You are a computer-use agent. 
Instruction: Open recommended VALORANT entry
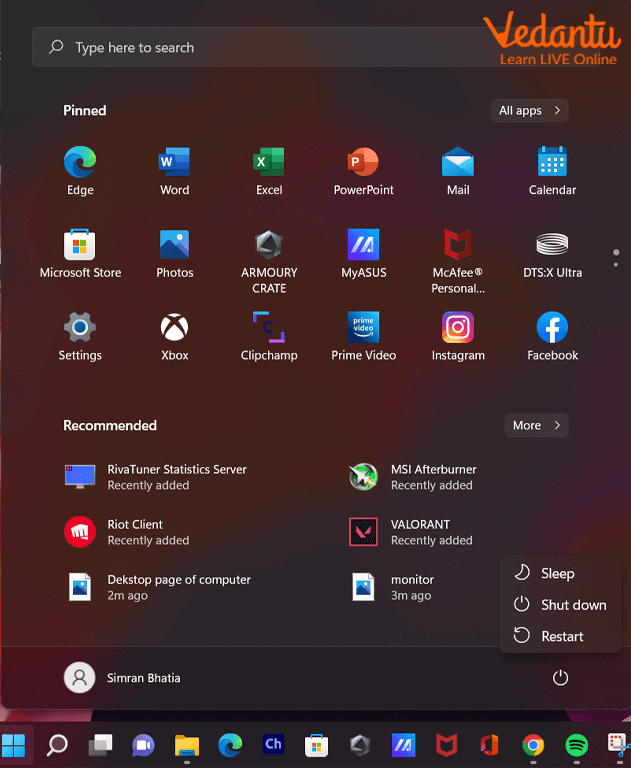(419, 532)
